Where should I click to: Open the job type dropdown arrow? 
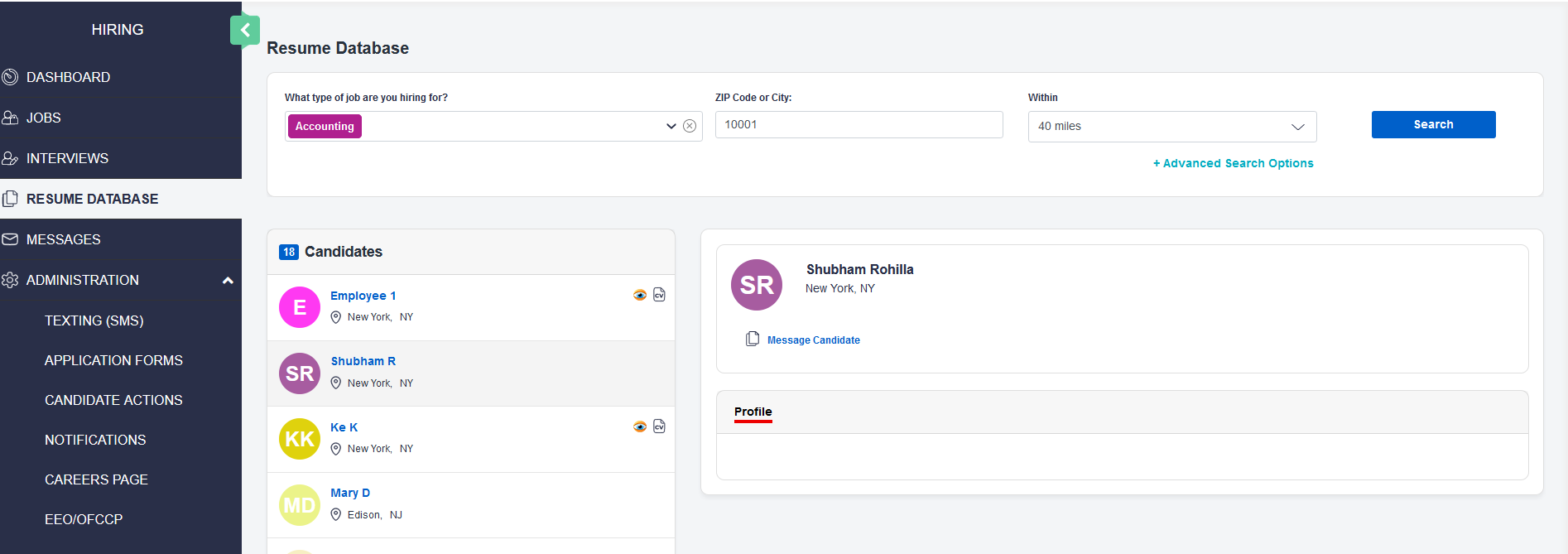click(671, 126)
